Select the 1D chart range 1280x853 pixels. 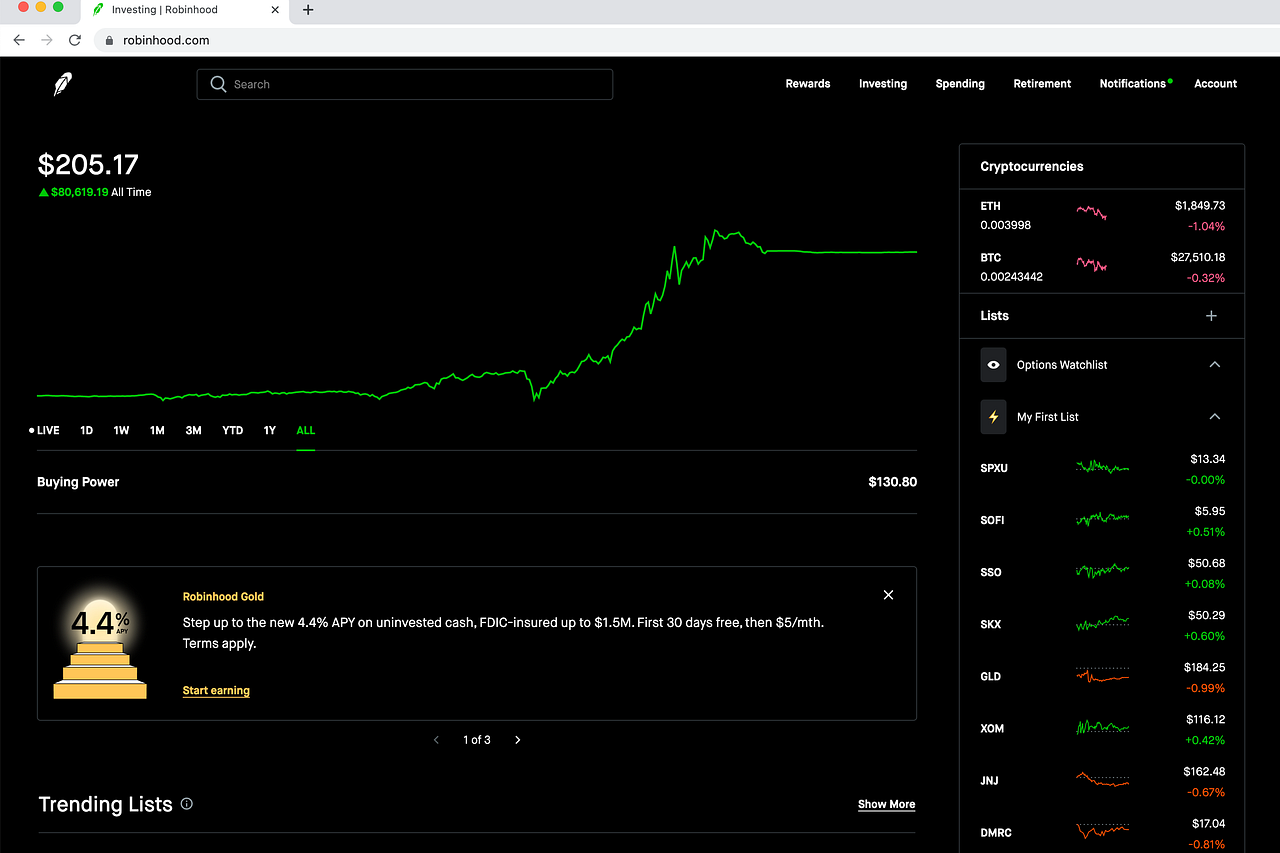86,431
